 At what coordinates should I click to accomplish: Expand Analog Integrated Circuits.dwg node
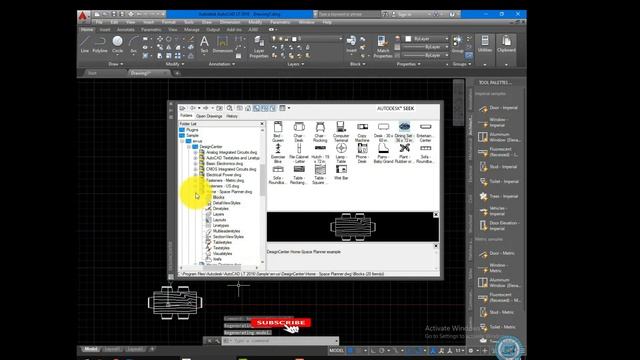coord(195,152)
